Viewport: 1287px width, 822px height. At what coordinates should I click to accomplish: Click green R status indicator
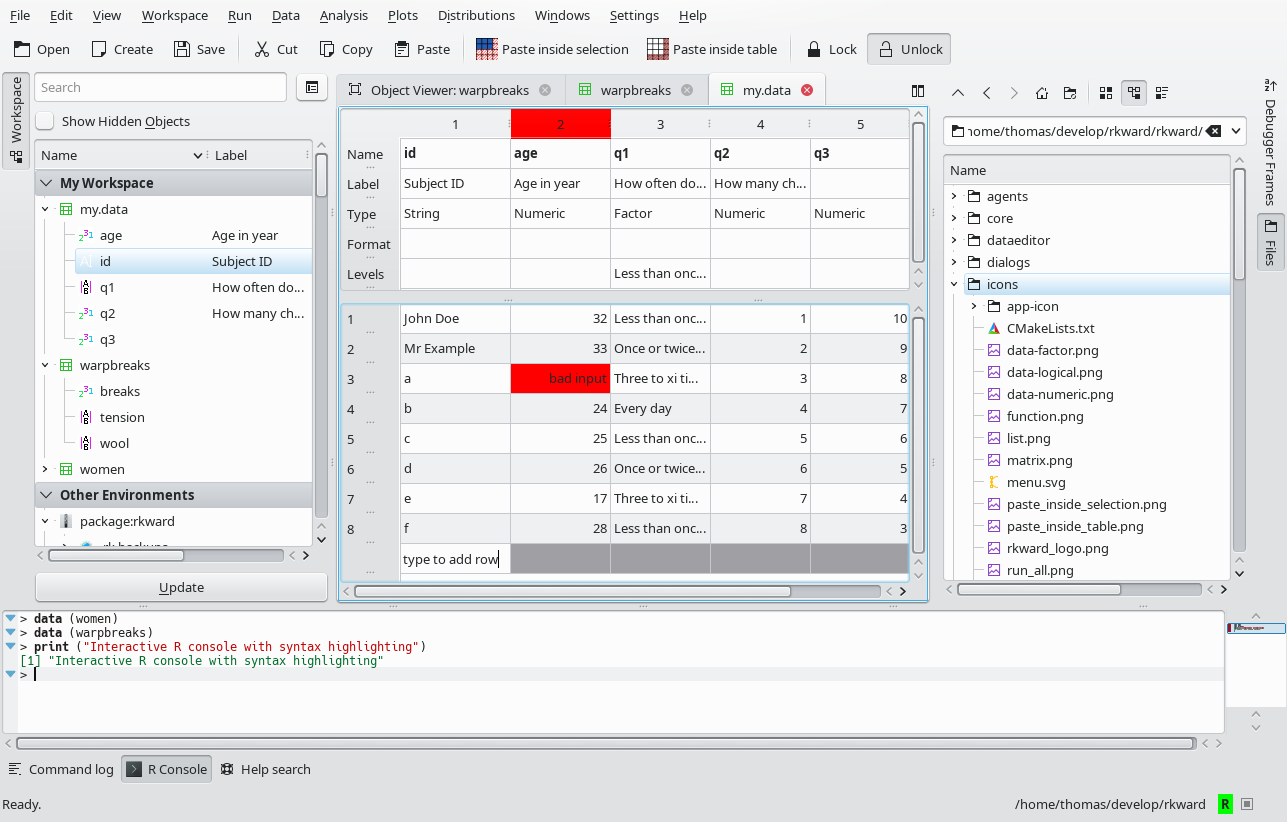pyautogui.click(x=1225, y=804)
